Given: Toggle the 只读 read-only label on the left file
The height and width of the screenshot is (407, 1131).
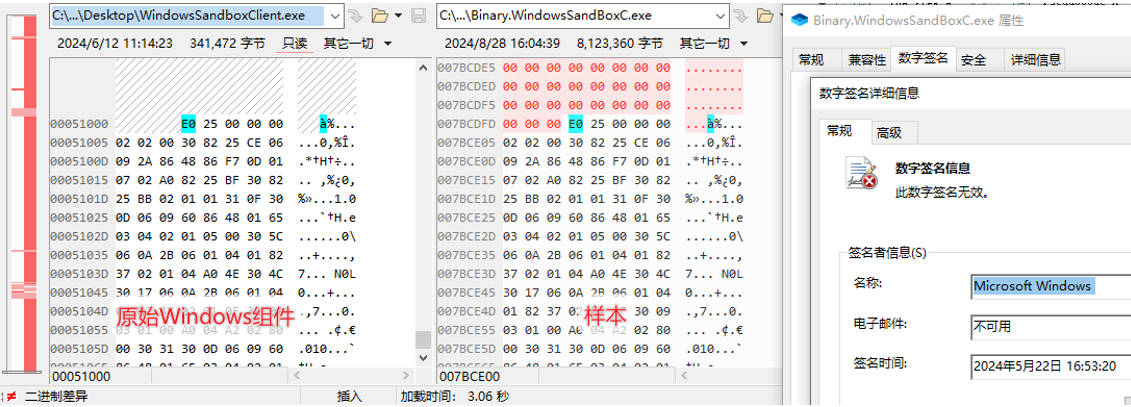Looking at the screenshot, I should (294, 43).
